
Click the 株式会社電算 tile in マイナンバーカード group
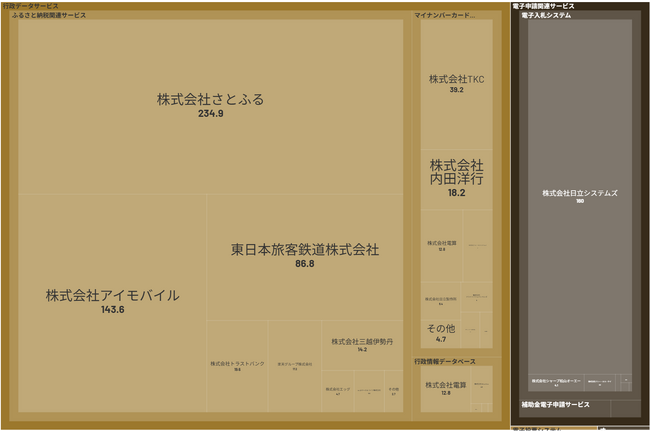click(441, 245)
